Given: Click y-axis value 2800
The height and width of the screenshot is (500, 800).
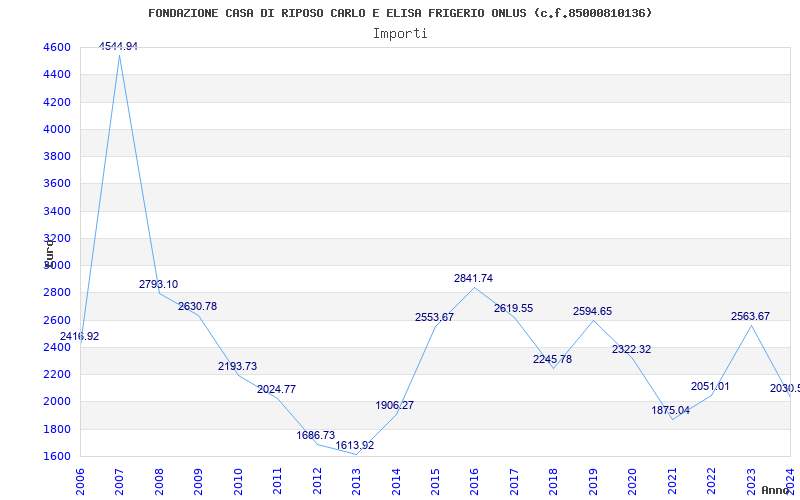Looking at the screenshot, I should click(57, 292).
